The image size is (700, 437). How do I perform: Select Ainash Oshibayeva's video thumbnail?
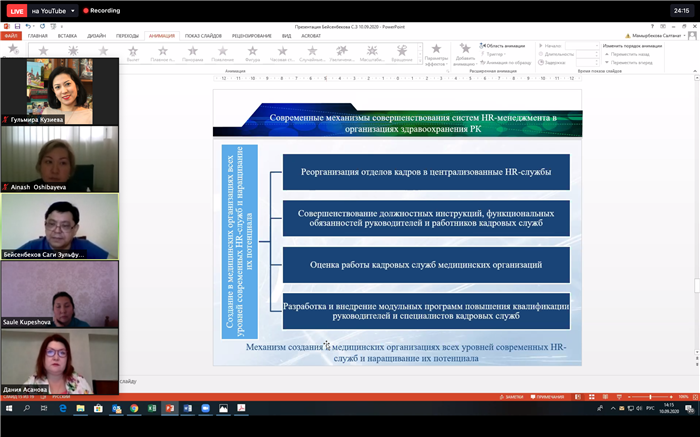coord(59,158)
